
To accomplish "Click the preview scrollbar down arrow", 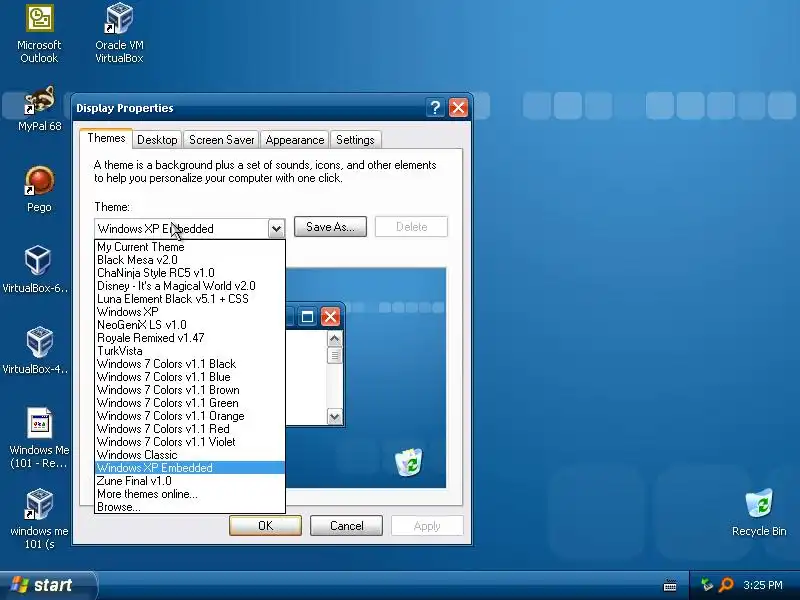I will [335, 417].
